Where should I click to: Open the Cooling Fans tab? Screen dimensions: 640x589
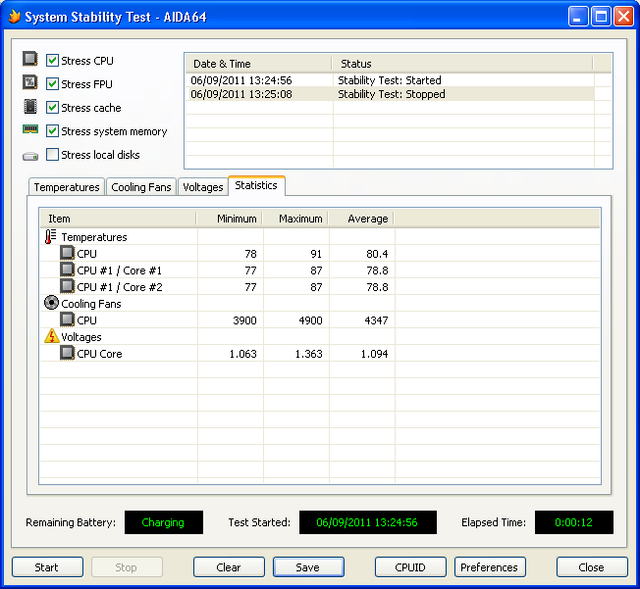pos(141,187)
